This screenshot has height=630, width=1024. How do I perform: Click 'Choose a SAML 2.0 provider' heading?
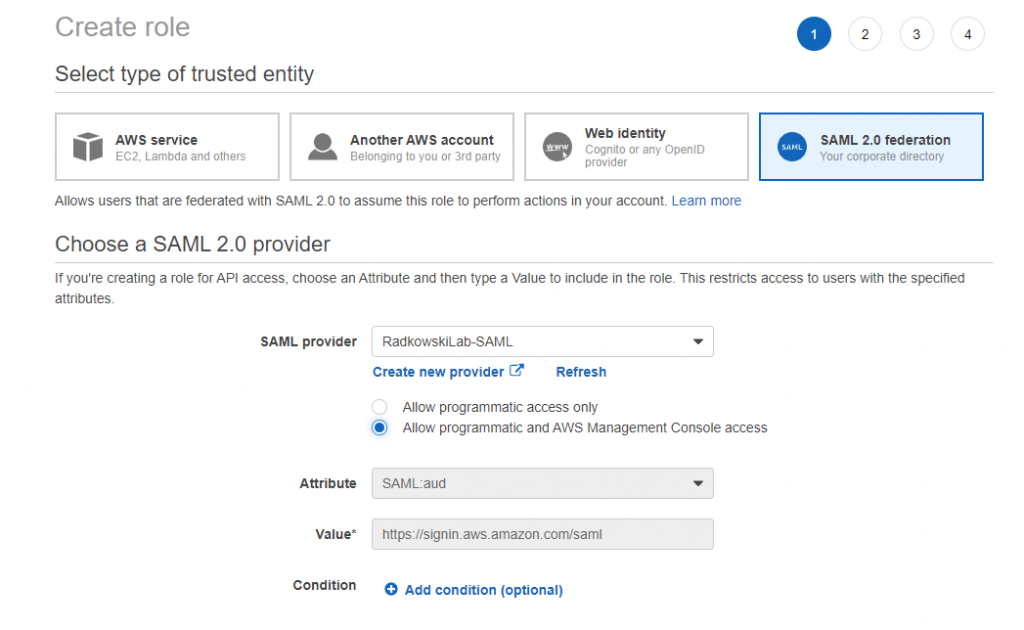(193, 244)
